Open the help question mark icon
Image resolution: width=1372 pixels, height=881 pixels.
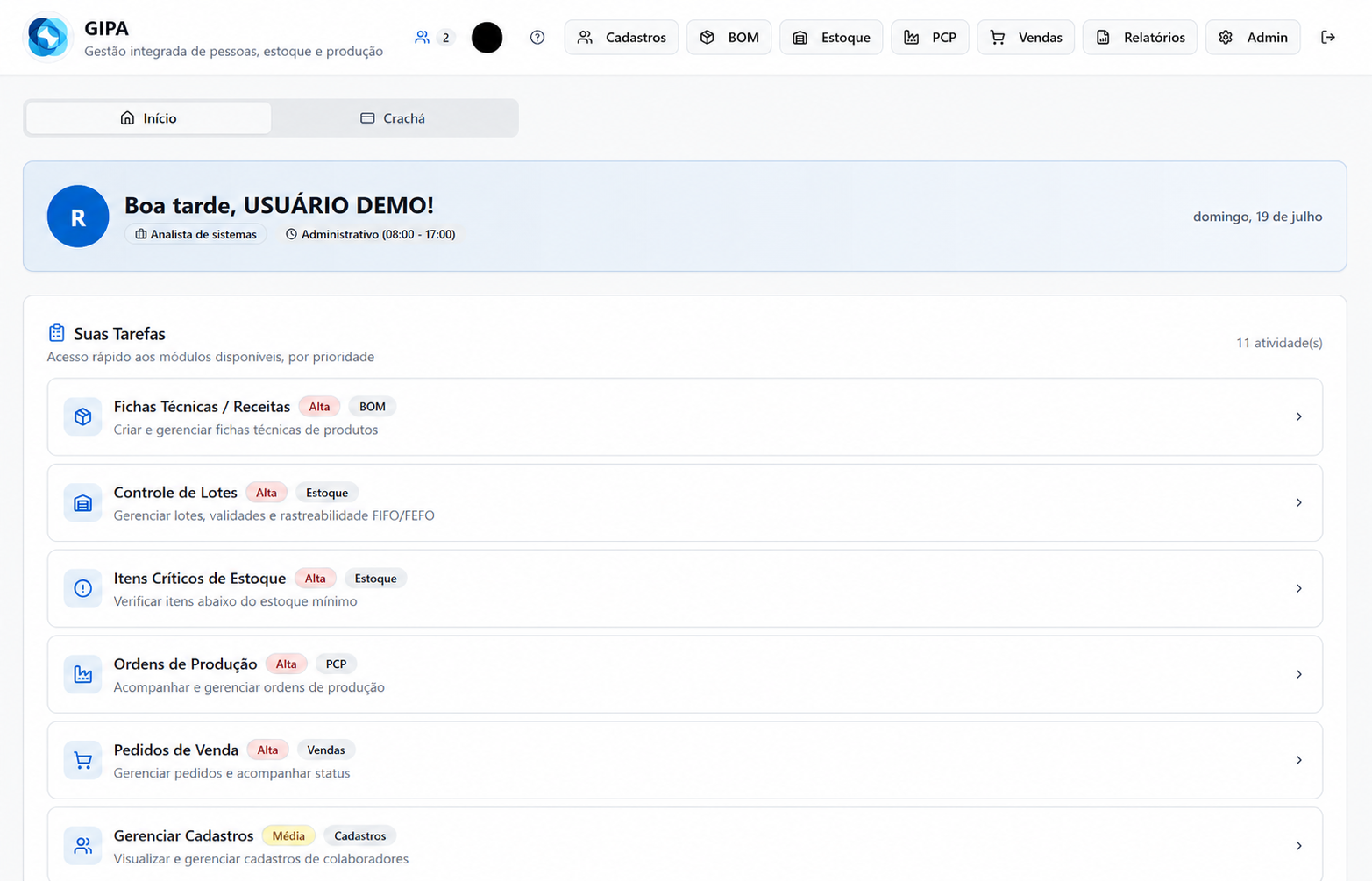(x=537, y=37)
